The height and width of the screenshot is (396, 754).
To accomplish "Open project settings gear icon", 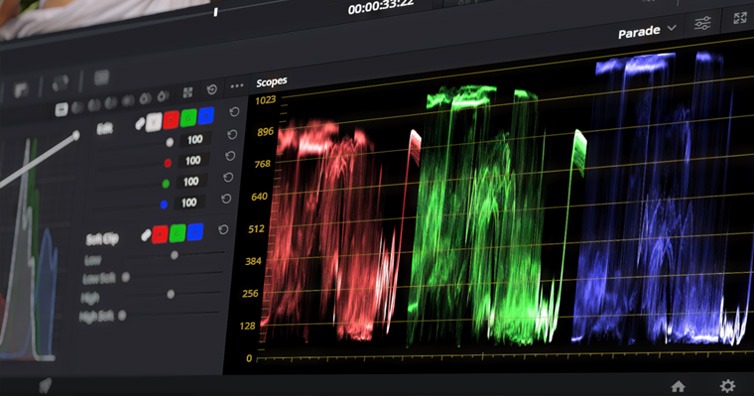I will point(727,385).
